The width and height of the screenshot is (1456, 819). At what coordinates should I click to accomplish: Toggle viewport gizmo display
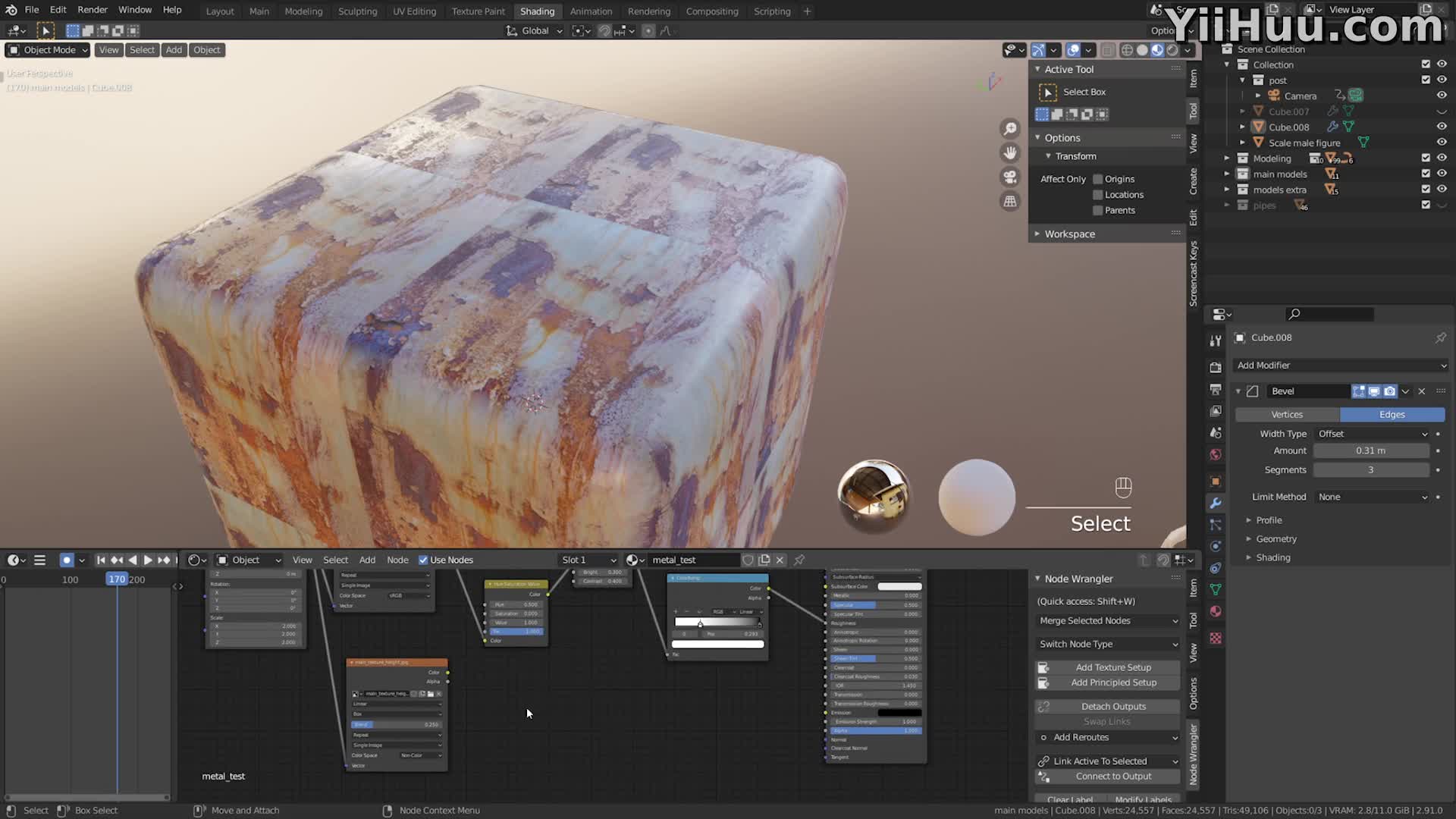1038,50
